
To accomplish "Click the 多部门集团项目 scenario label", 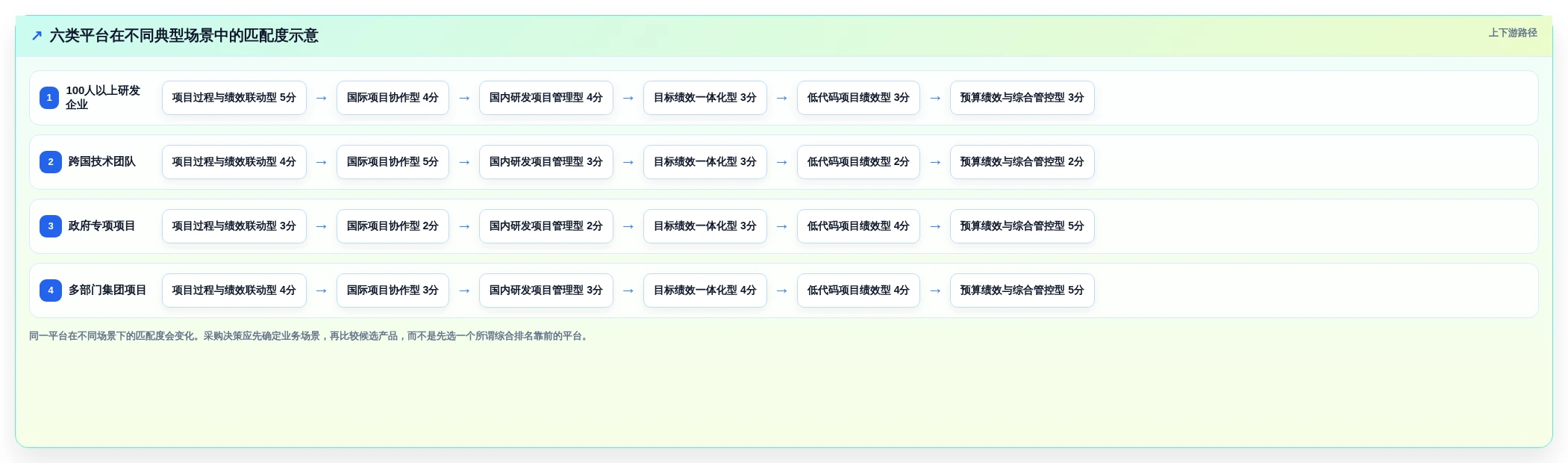I will coord(107,290).
